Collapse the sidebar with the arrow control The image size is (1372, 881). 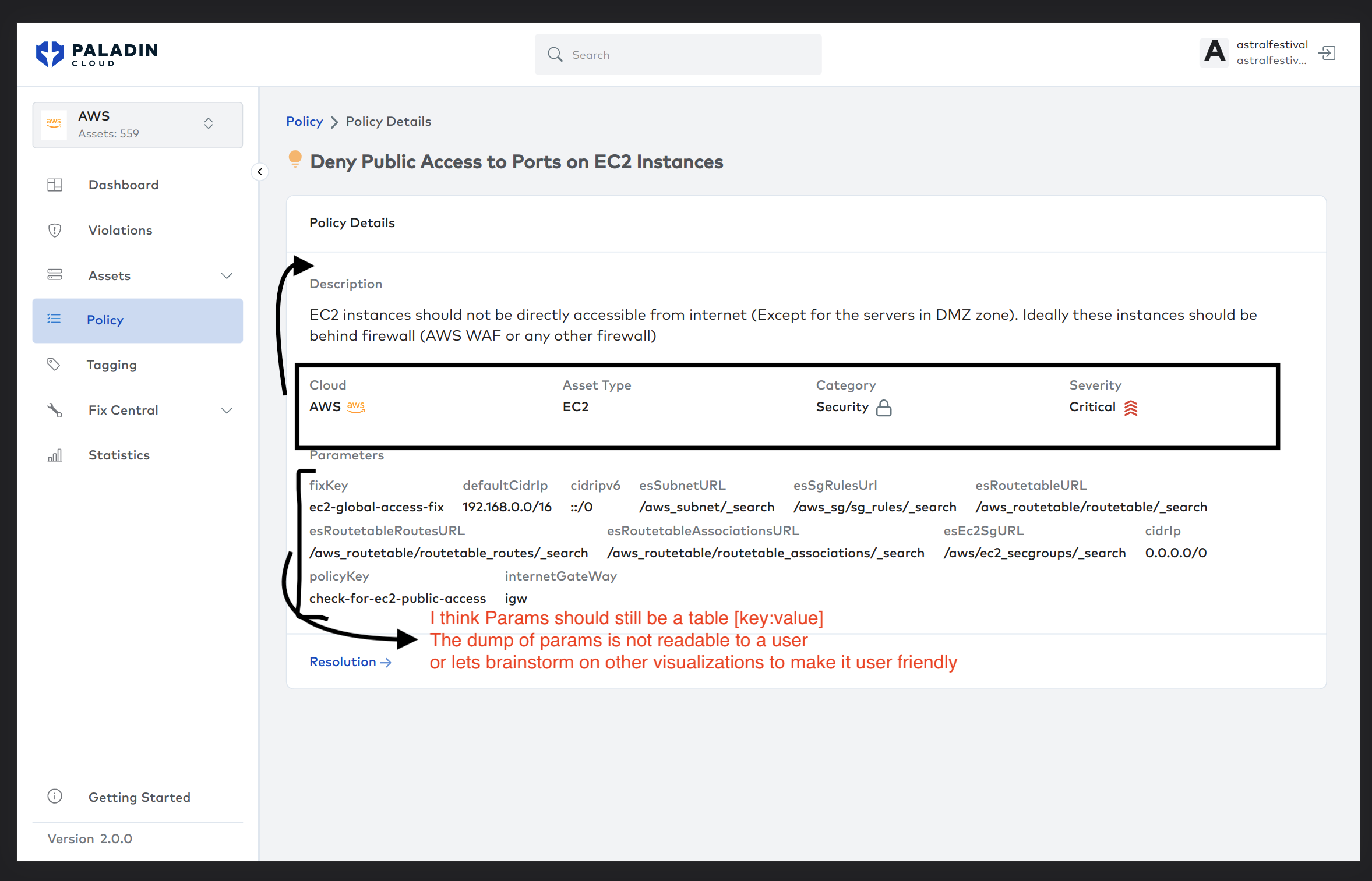tap(260, 172)
